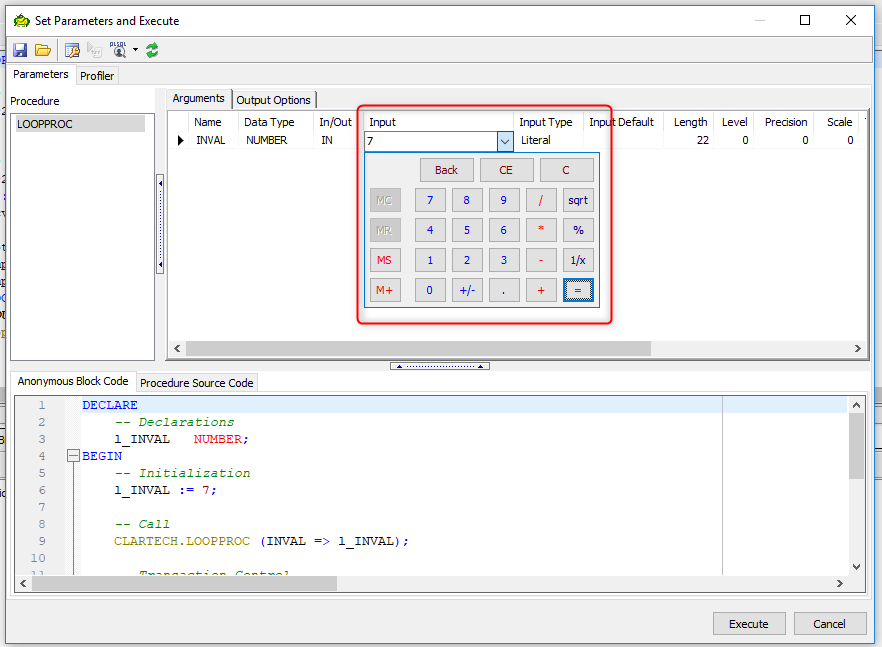Click the calculator CE button

pyautogui.click(x=506, y=170)
